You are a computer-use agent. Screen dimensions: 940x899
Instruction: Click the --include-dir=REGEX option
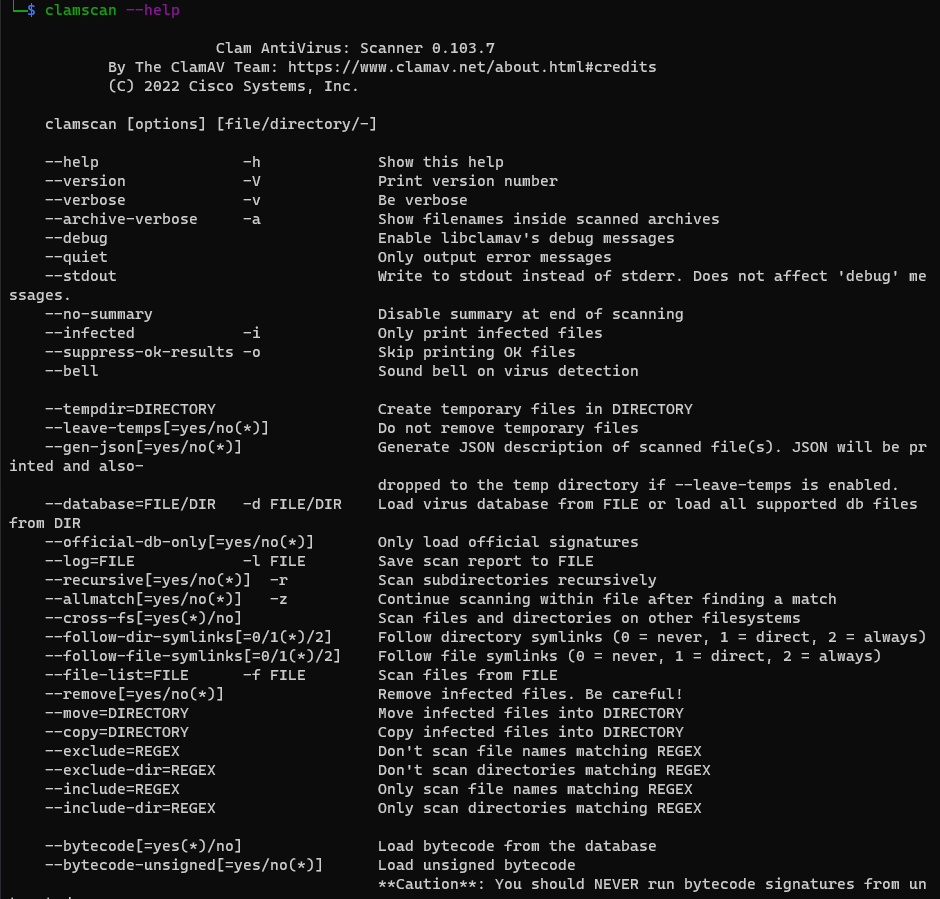[130, 808]
